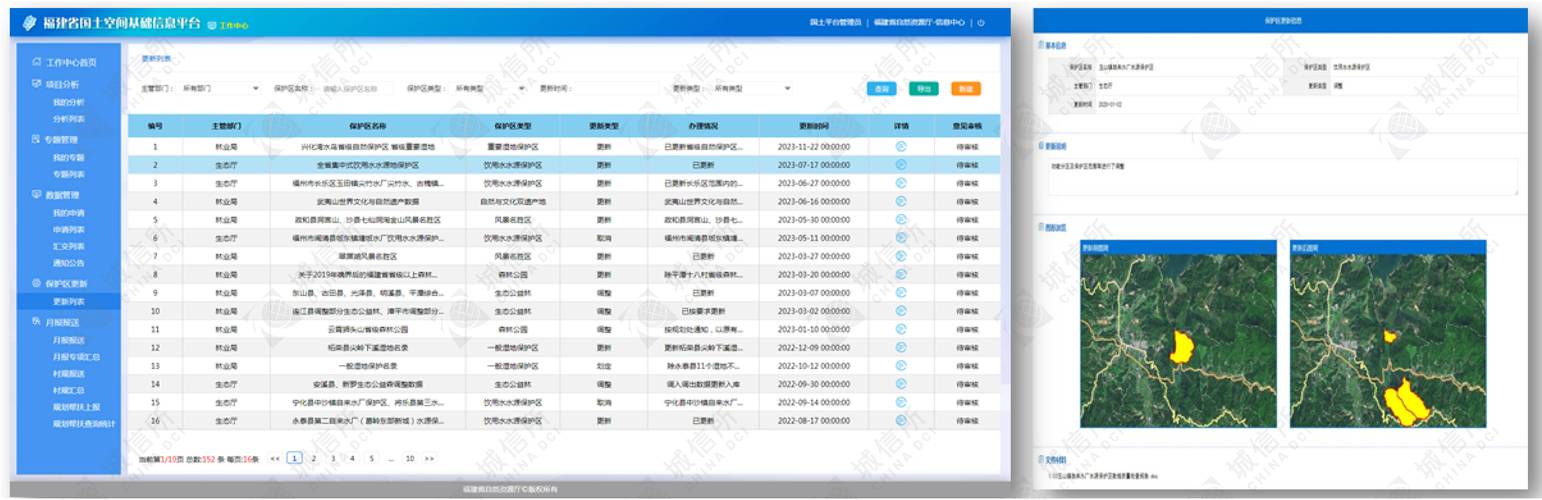This screenshot has width=1542, height=500.
Task: Open detail icon for row 8 (2023-03-20)
Action: [x=900, y=273]
